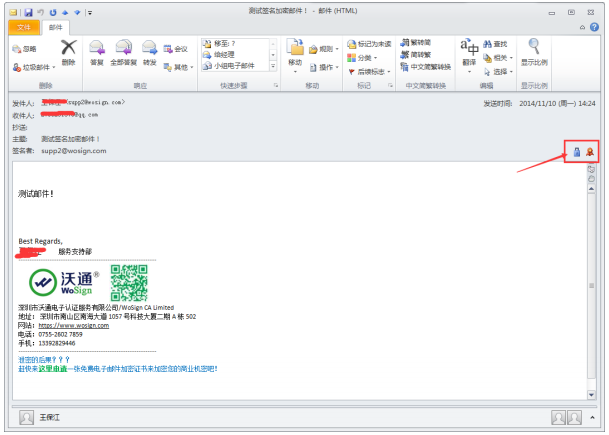Click the Reply (答复) icon

point(97,51)
